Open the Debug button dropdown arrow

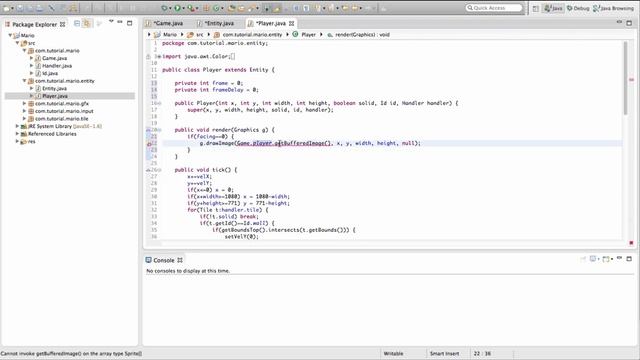click(x=170, y=8)
